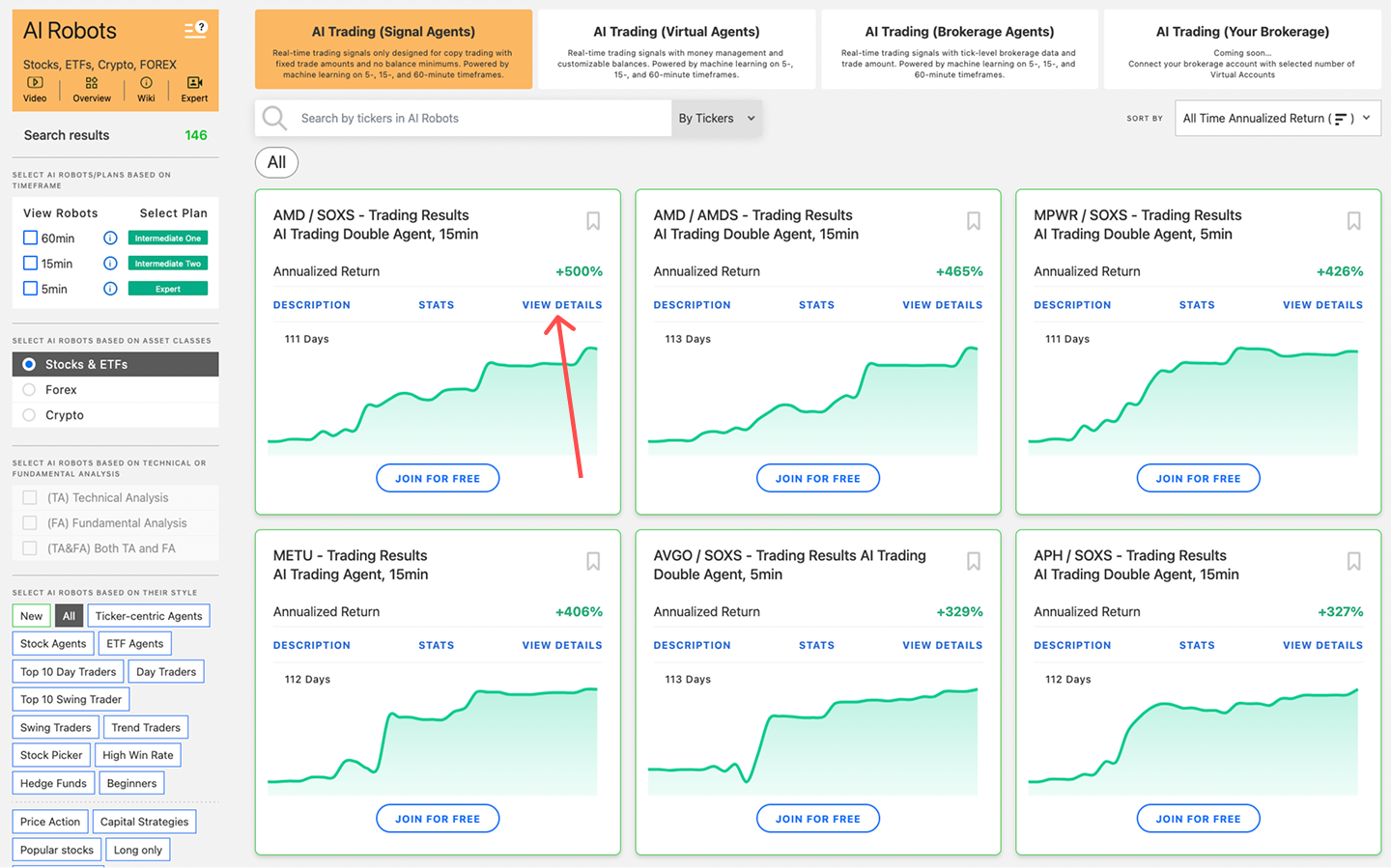Image resolution: width=1391 pixels, height=868 pixels.
Task: Click the info icon next to 60min
Action: pyautogui.click(x=110, y=238)
